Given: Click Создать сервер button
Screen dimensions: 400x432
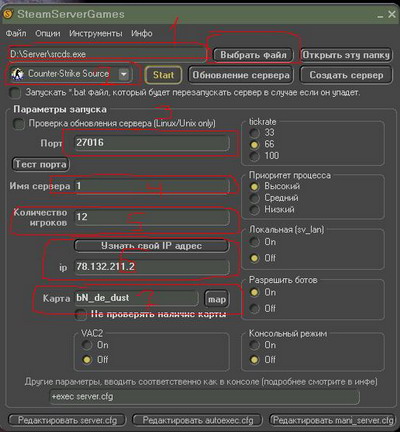Looking at the screenshot, I should [346, 75].
